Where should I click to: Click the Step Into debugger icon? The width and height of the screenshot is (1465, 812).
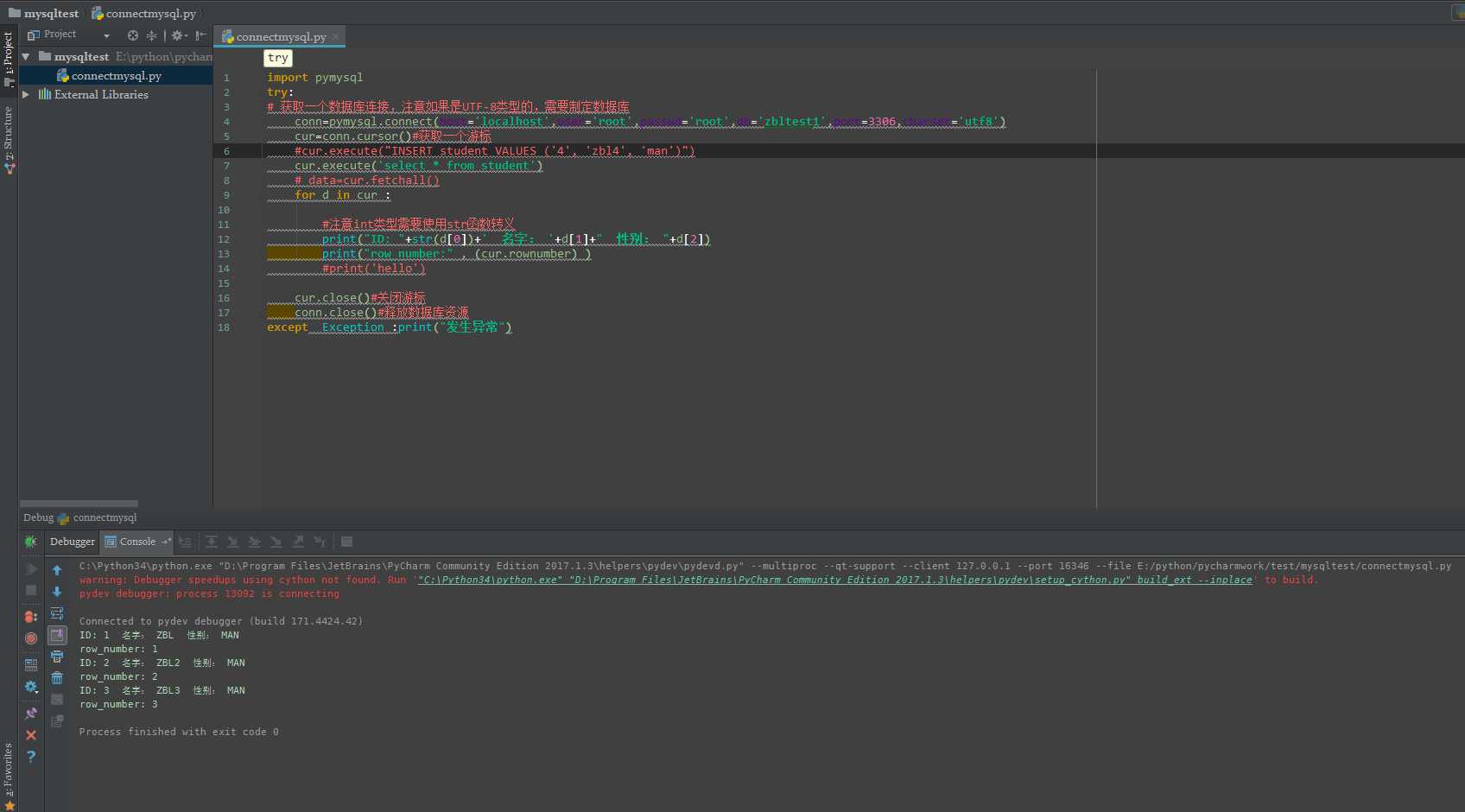232,542
